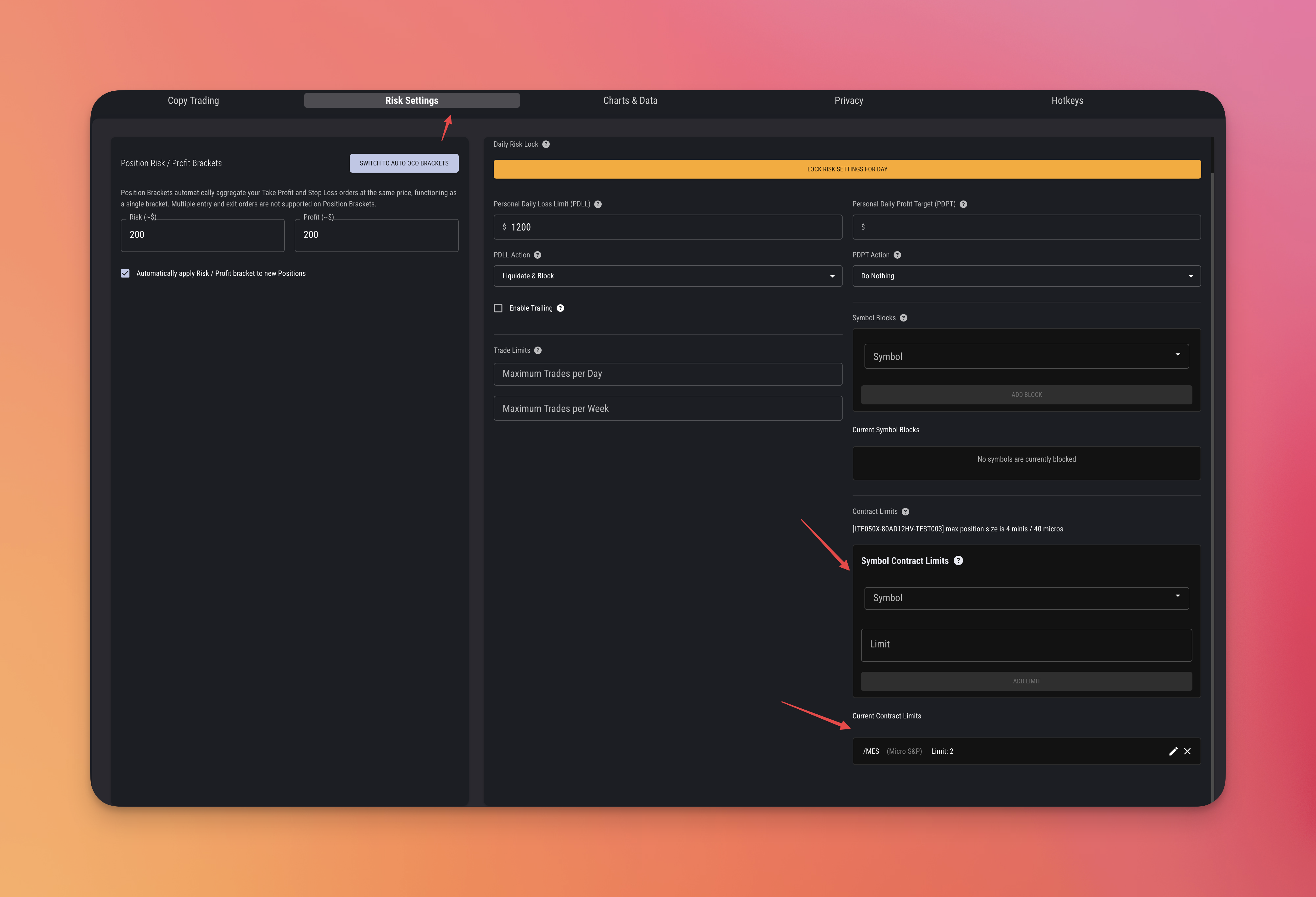Click Switch to Auto OCO Brackets button
The height and width of the screenshot is (897, 1316).
pos(404,164)
